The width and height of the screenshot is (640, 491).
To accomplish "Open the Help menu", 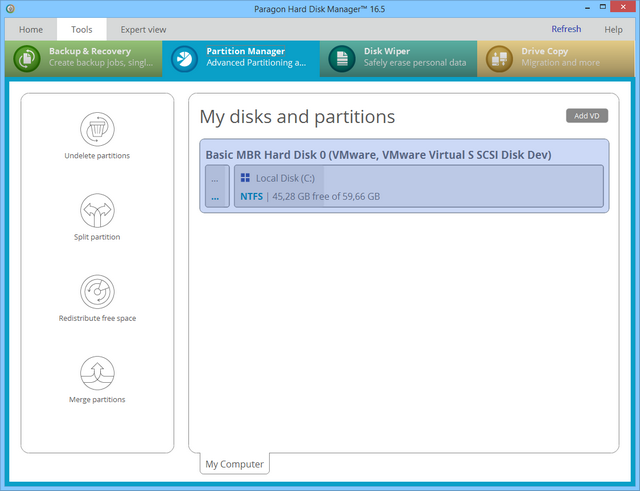I will tap(613, 30).
